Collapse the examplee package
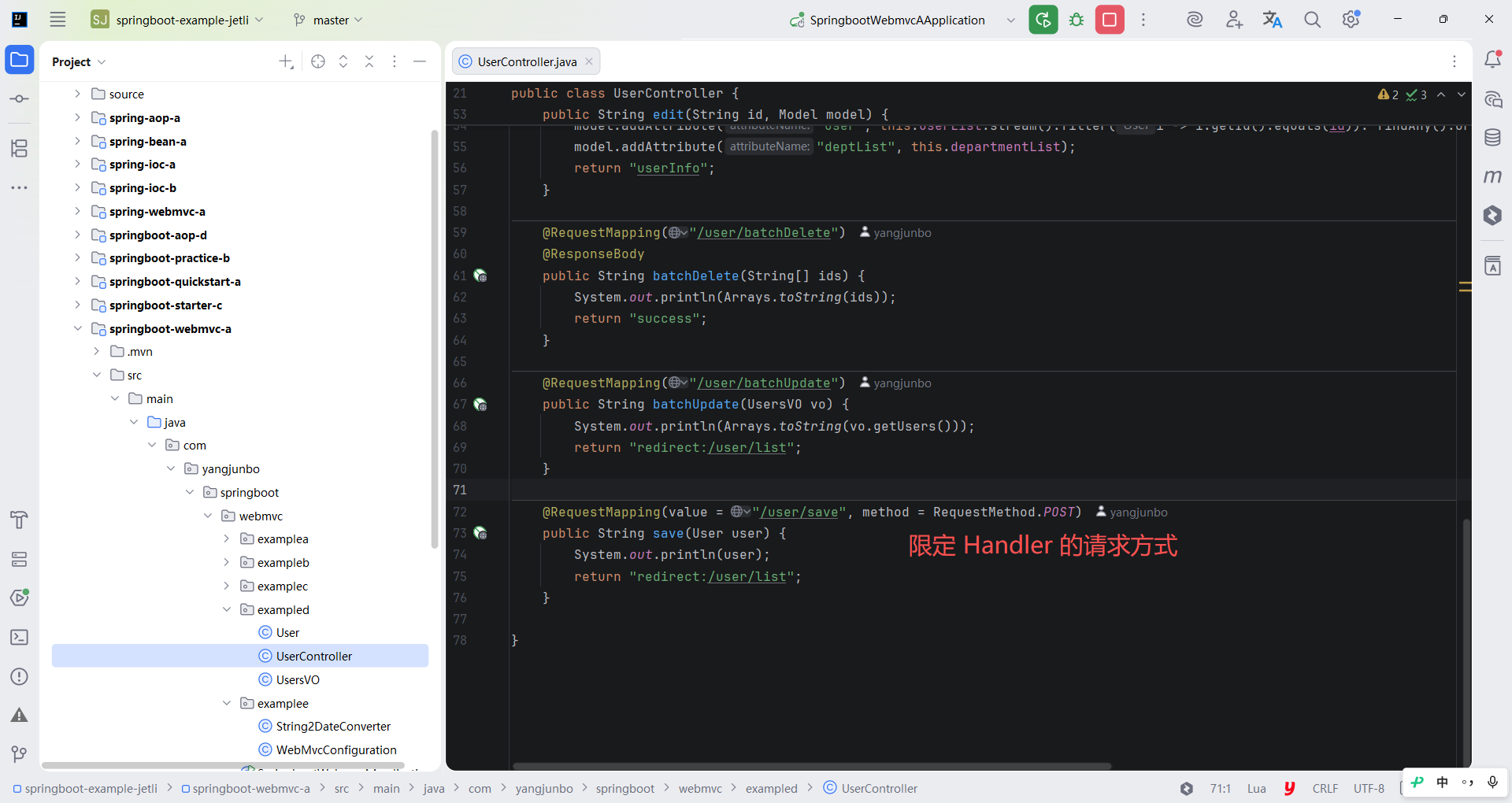Screen dimensions: 1512x803 click(226, 703)
